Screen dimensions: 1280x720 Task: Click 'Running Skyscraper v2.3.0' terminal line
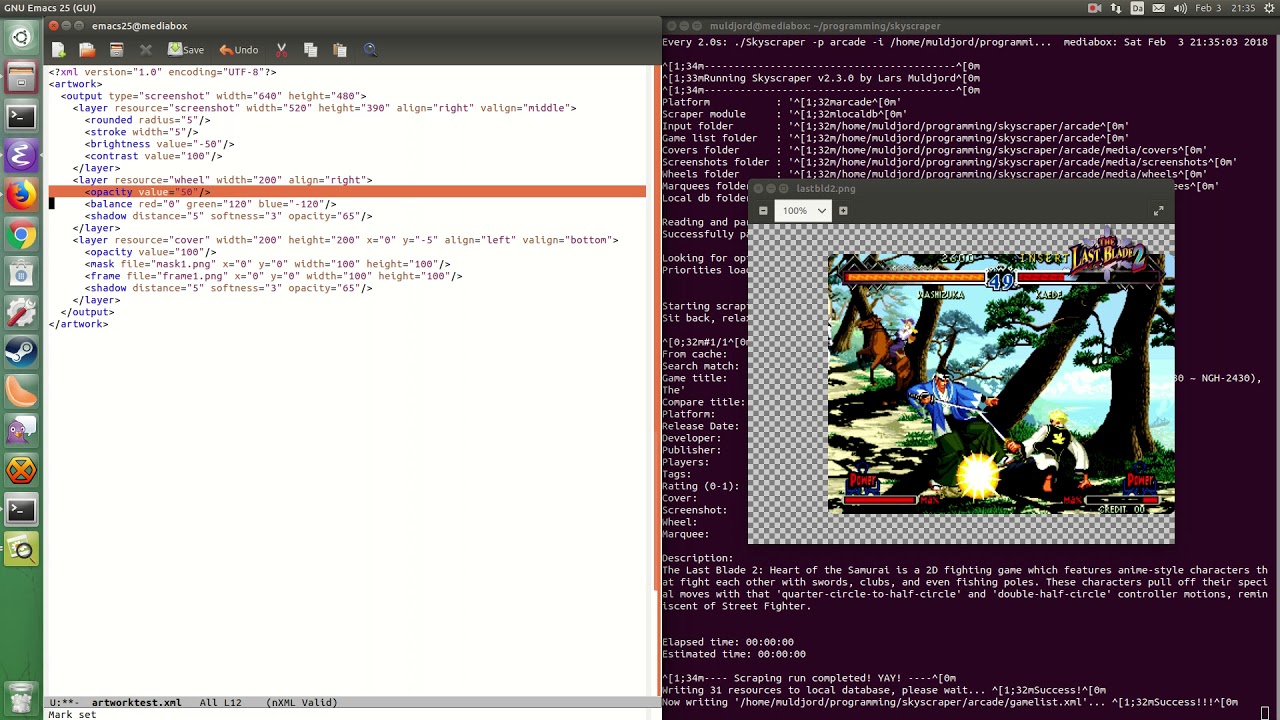pyautogui.click(x=820, y=78)
